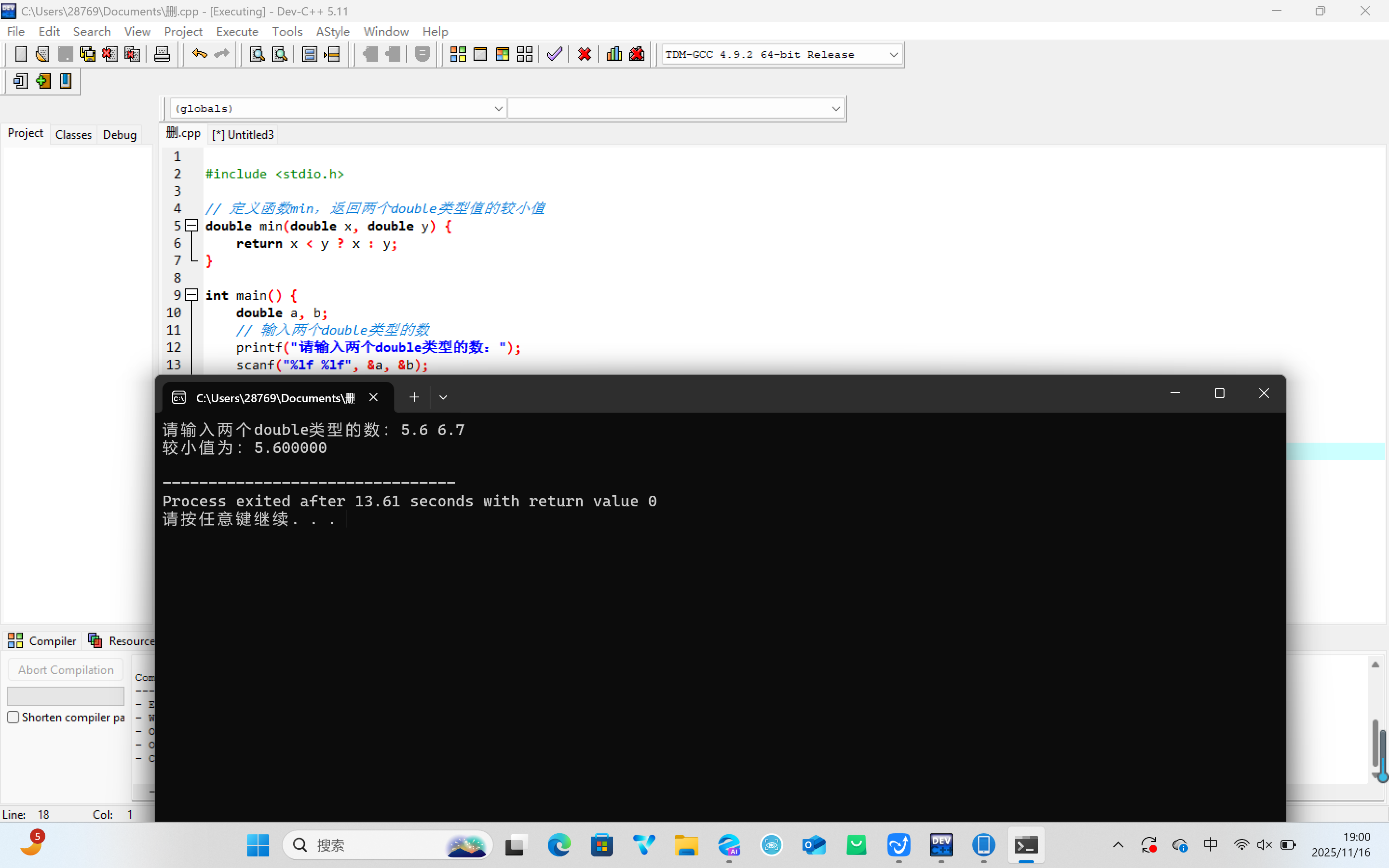This screenshot has height=868, width=1389.
Task: Collapse the main function fold at line 9
Action: pyautogui.click(x=191, y=295)
